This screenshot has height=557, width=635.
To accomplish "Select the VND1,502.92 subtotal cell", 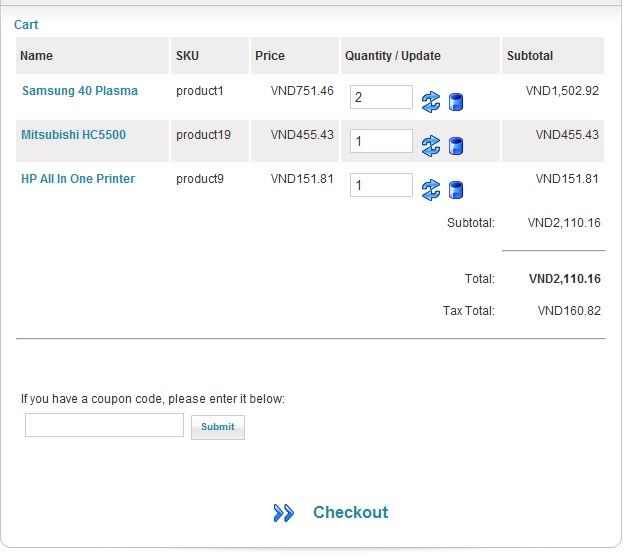I will 562,91.
